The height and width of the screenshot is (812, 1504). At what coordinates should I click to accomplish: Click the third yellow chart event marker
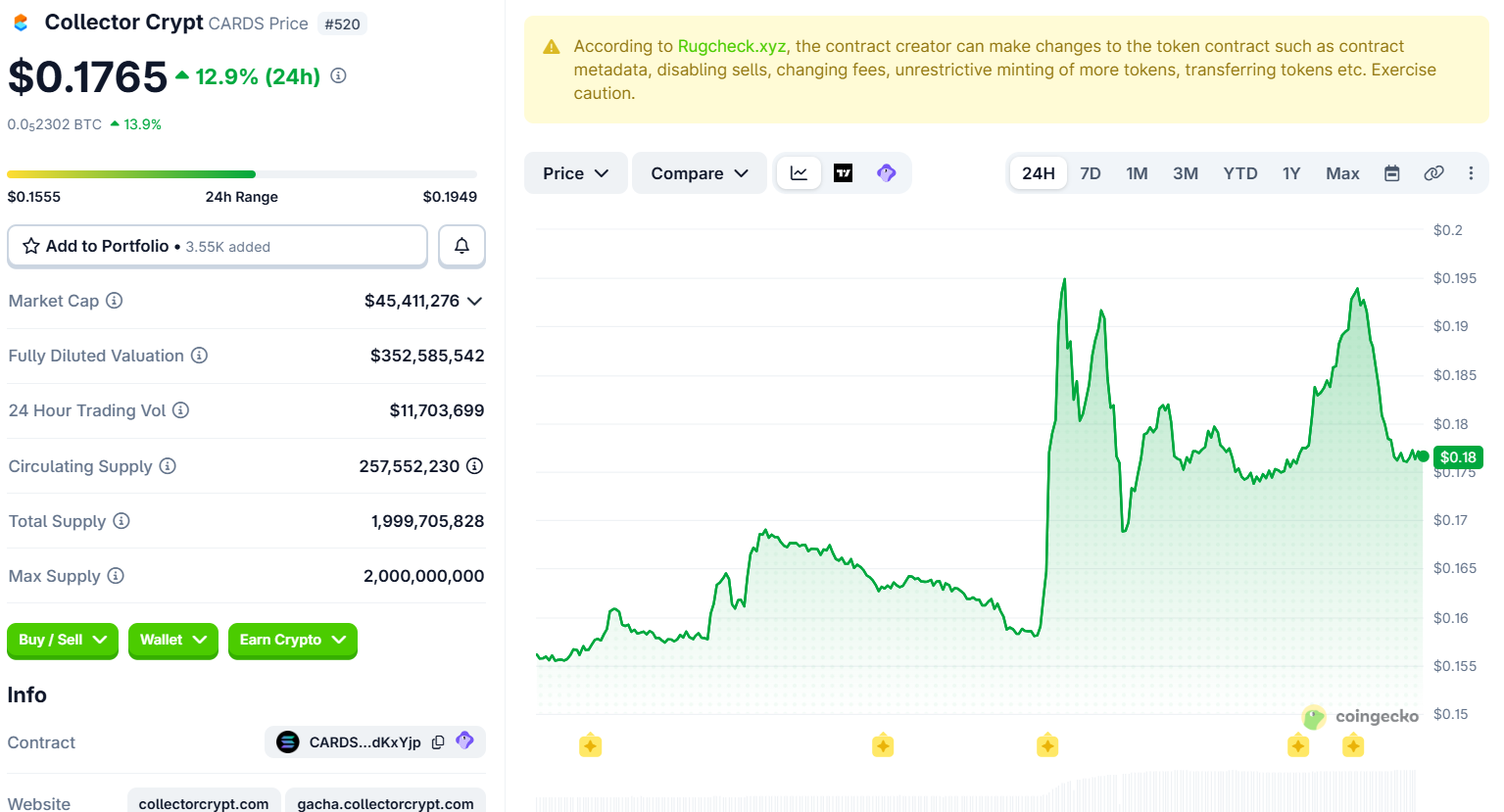click(1047, 746)
